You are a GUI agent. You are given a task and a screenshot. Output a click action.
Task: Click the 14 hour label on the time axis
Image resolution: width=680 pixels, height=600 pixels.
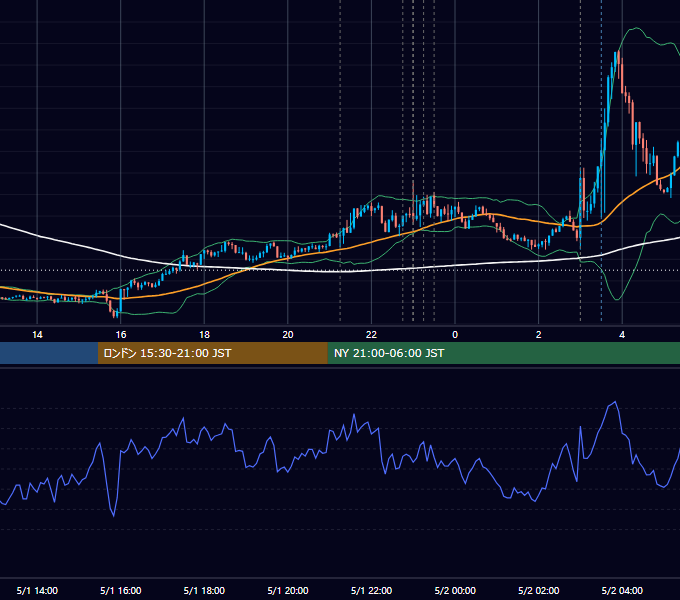pyautogui.click(x=37, y=335)
